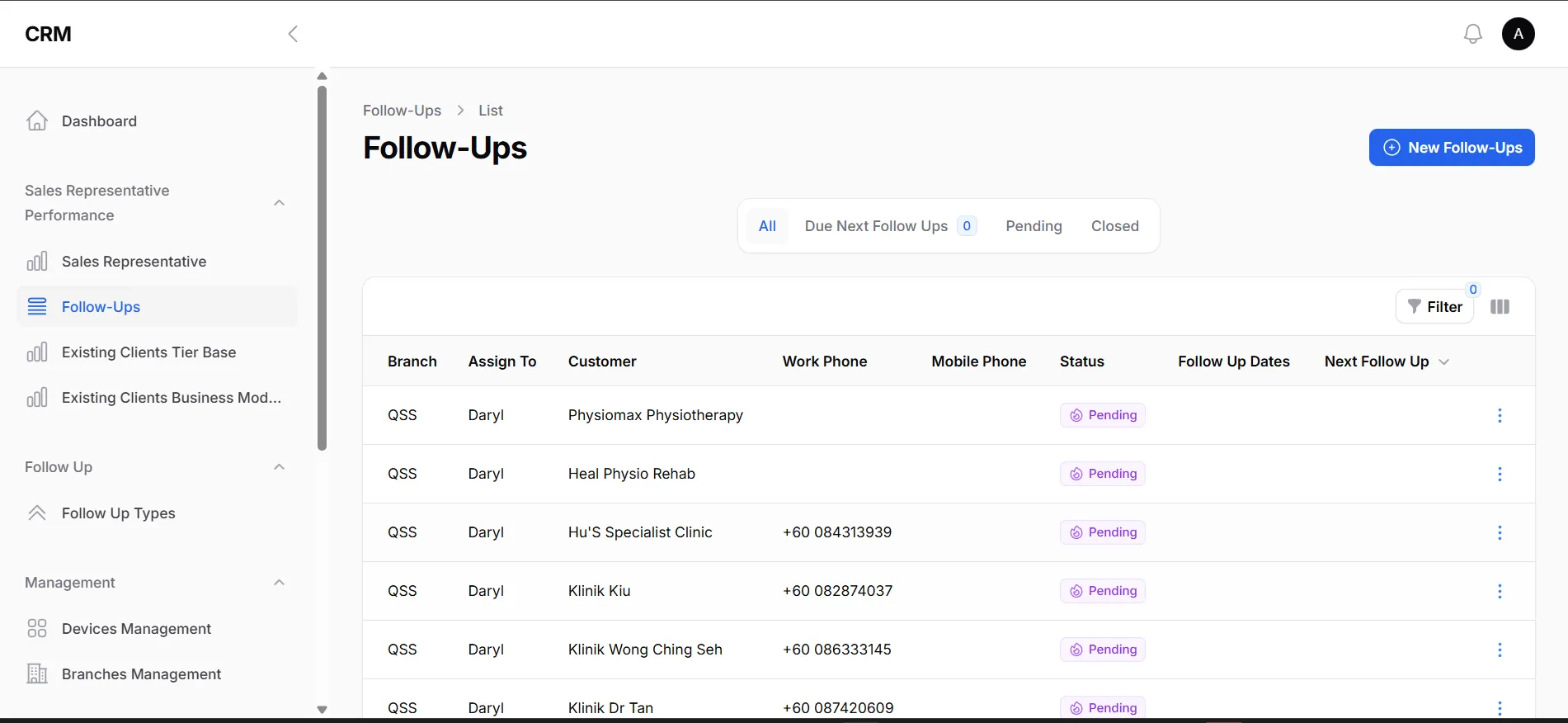The image size is (1568, 723).
Task: Click the sidebar scroll up arrow
Action: [322, 76]
